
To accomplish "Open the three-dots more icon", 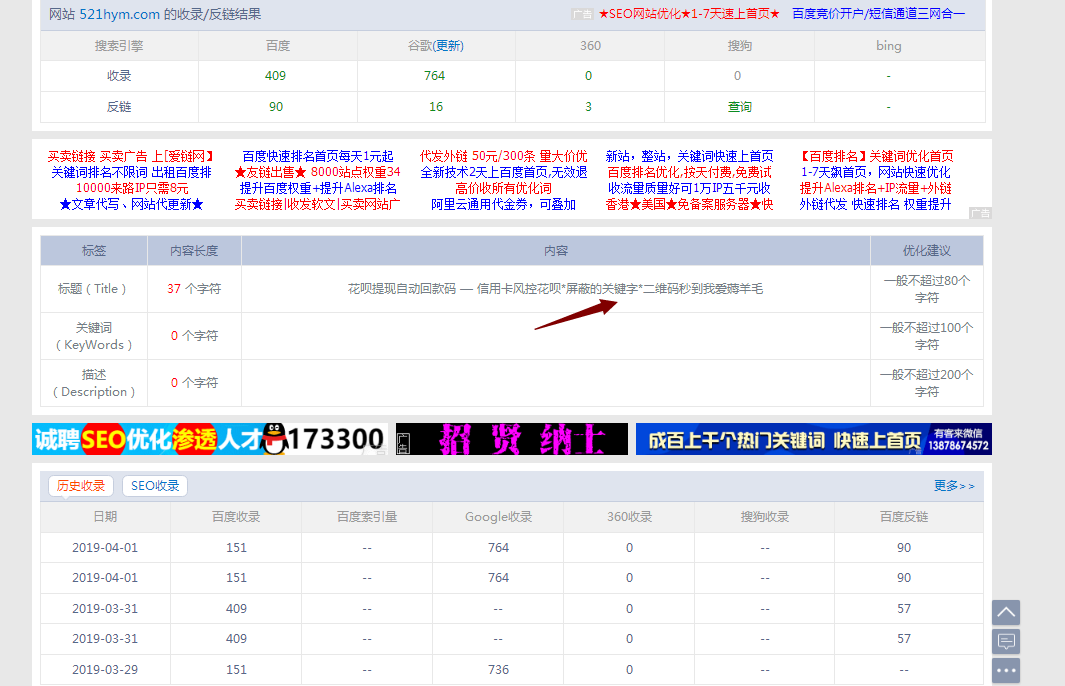I will click(x=1006, y=670).
